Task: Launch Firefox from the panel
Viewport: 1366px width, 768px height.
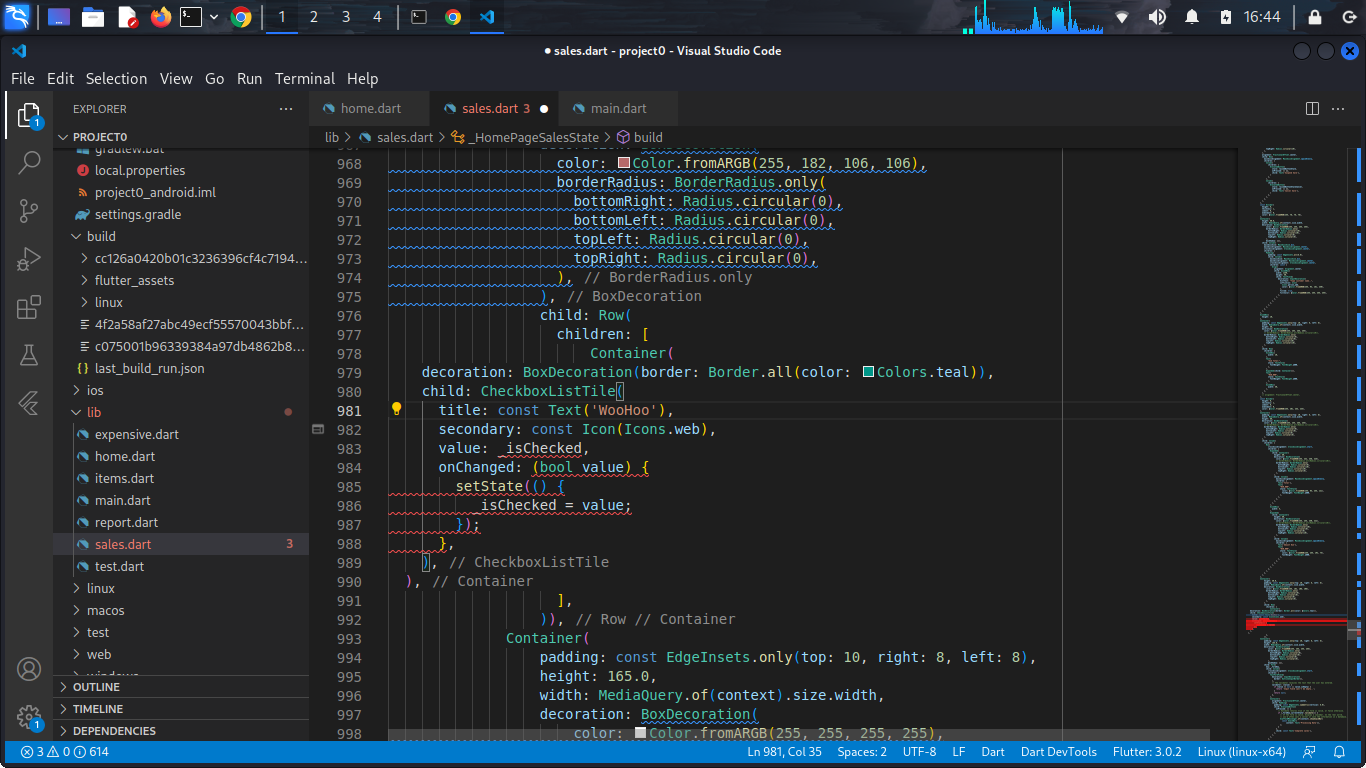Action: point(160,17)
